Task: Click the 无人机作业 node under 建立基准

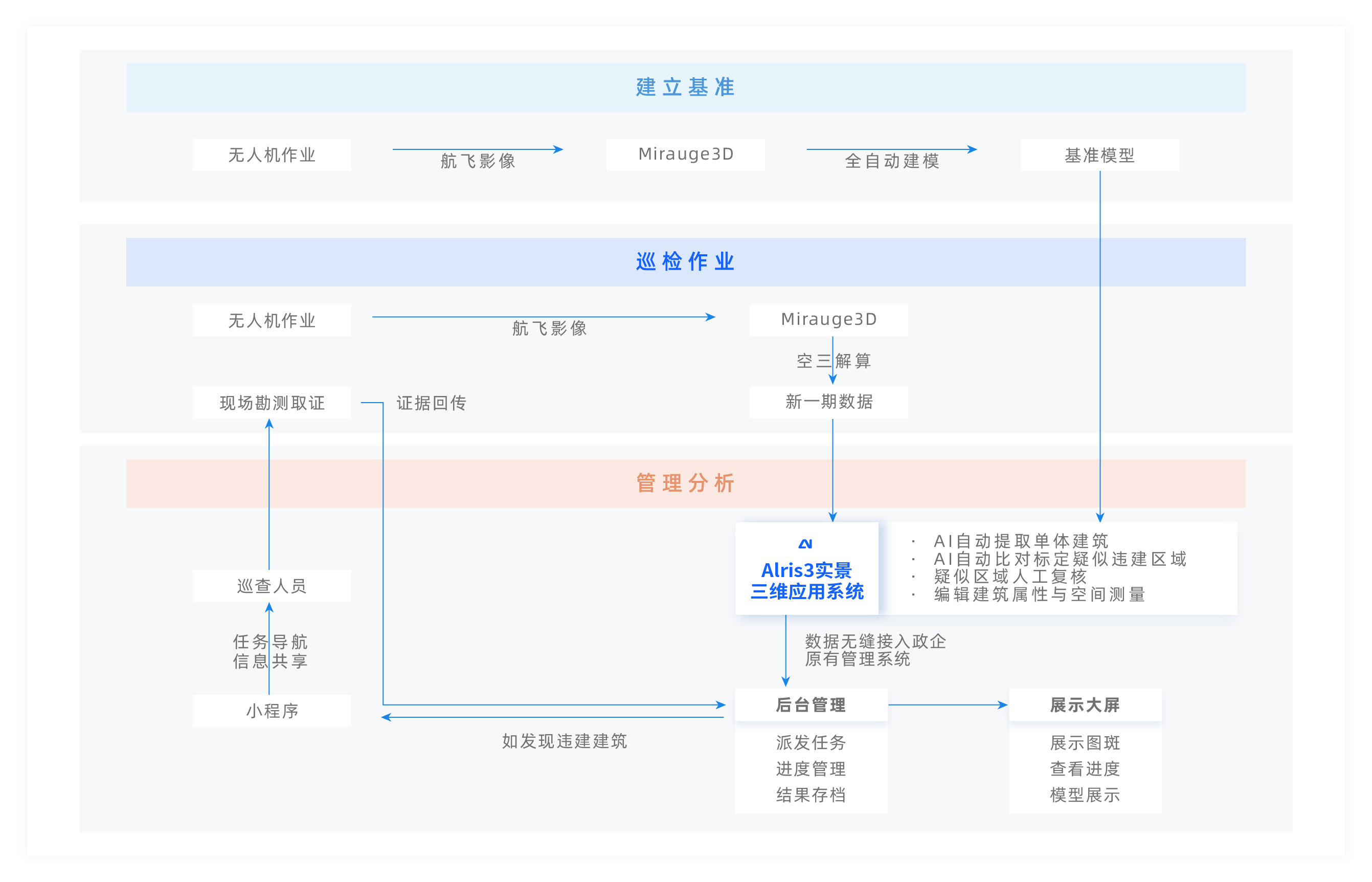Action: click(x=272, y=153)
